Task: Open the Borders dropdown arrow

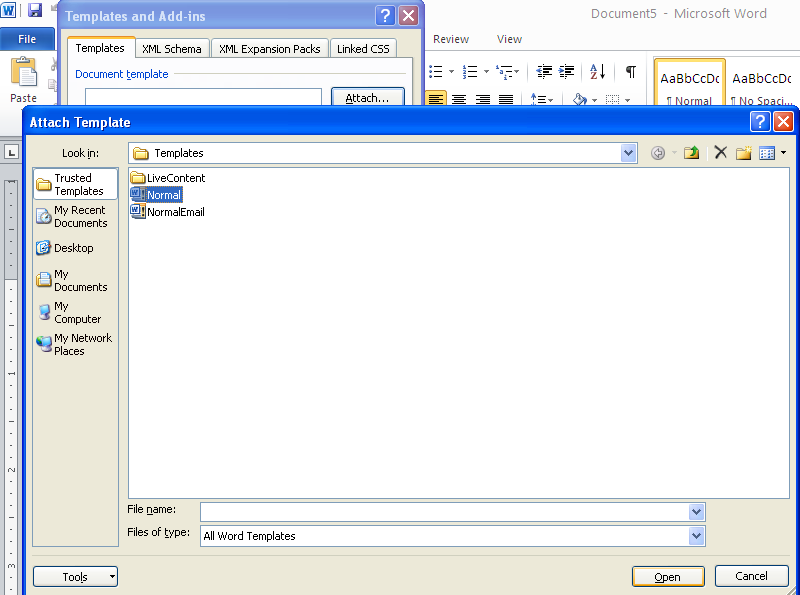Action: (x=628, y=100)
